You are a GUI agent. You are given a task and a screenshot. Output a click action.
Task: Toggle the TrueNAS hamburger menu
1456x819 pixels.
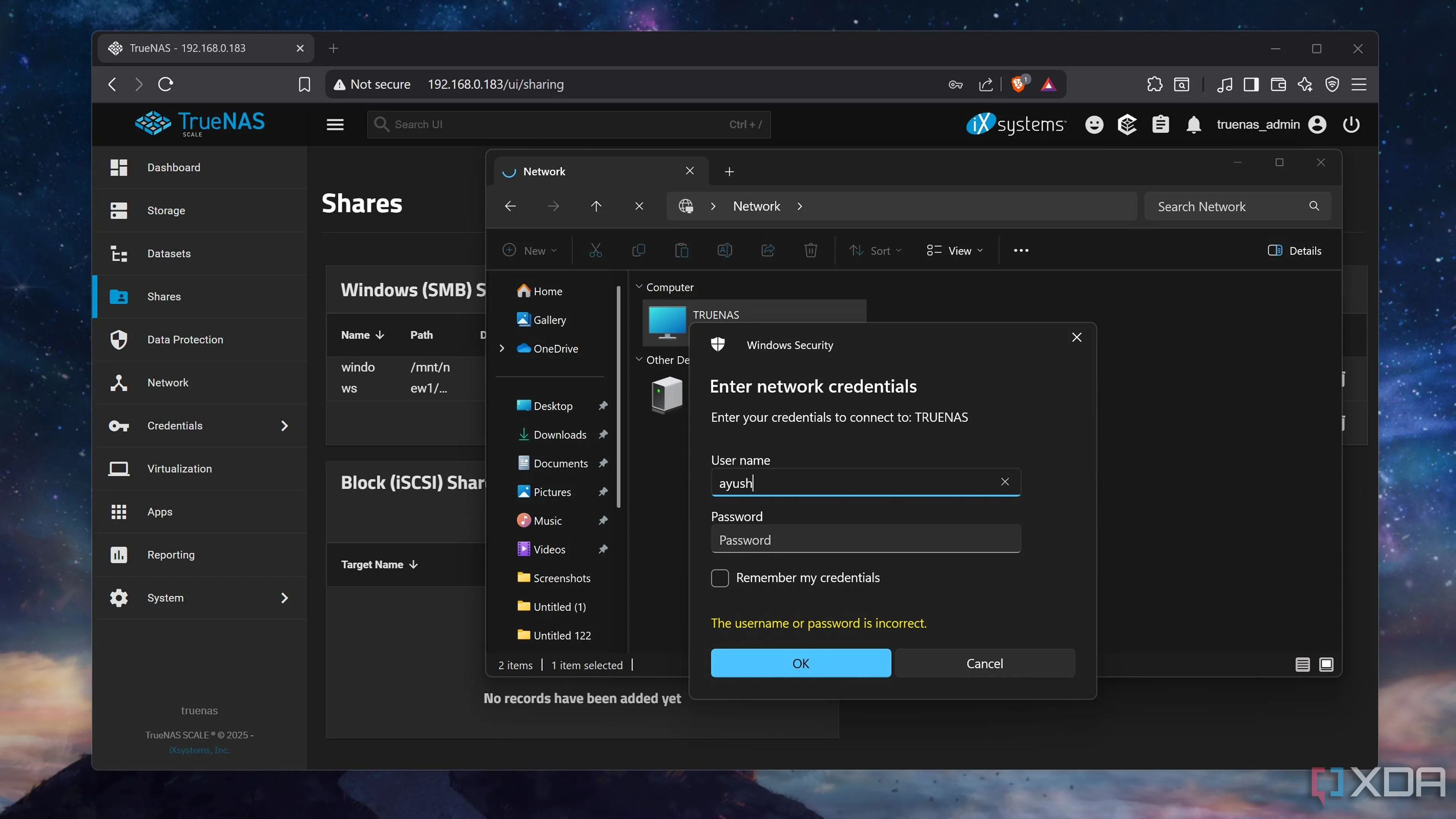pyautogui.click(x=334, y=124)
